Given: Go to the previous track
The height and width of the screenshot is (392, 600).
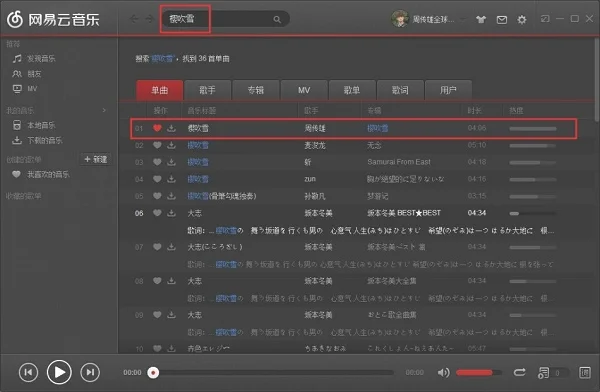Looking at the screenshot, I should 28,372.
